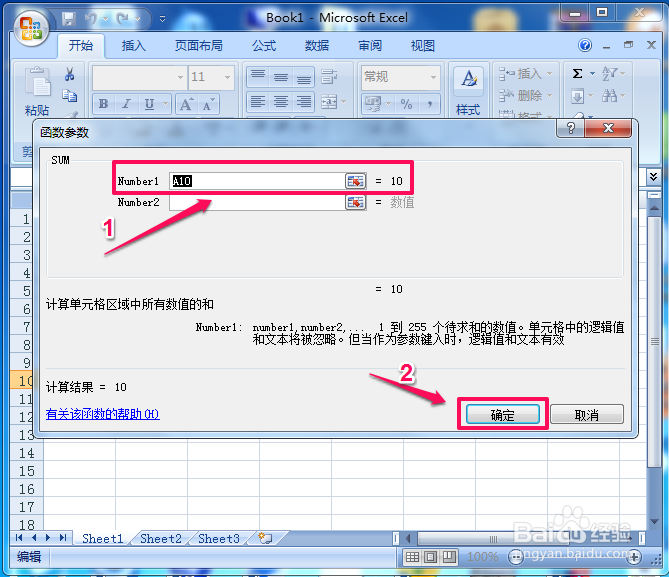Open 有关该函数的帮助 link
Screen dimensions: 669x577
tap(103, 414)
